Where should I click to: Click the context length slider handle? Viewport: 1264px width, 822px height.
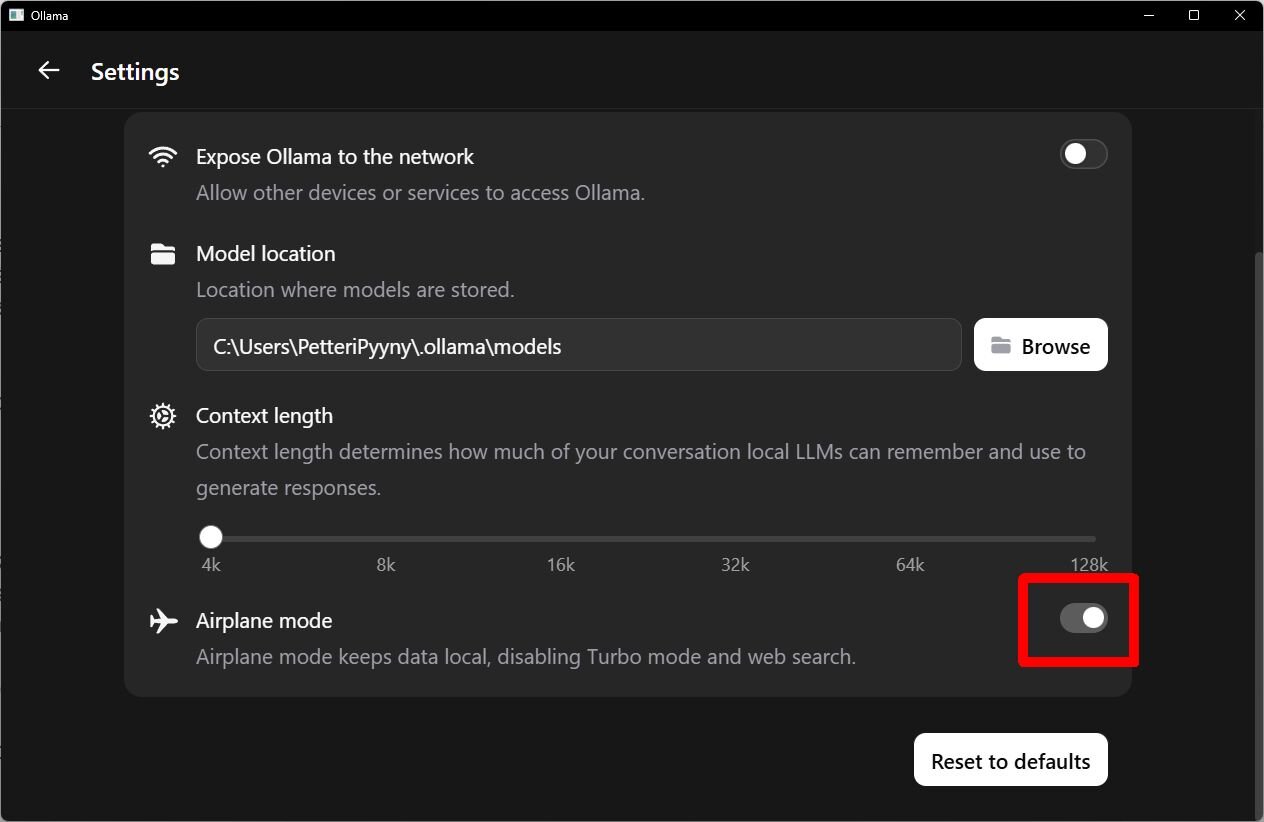210,538
